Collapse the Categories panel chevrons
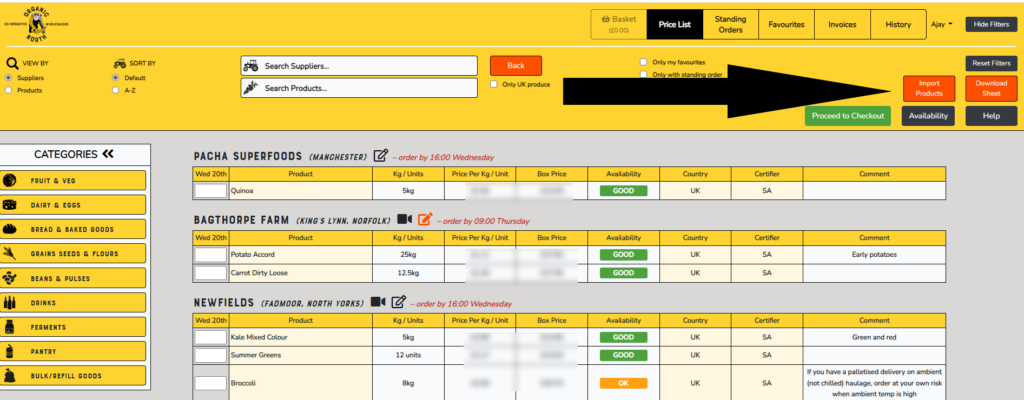The image size is (1024, 400). tap(108, 154)
